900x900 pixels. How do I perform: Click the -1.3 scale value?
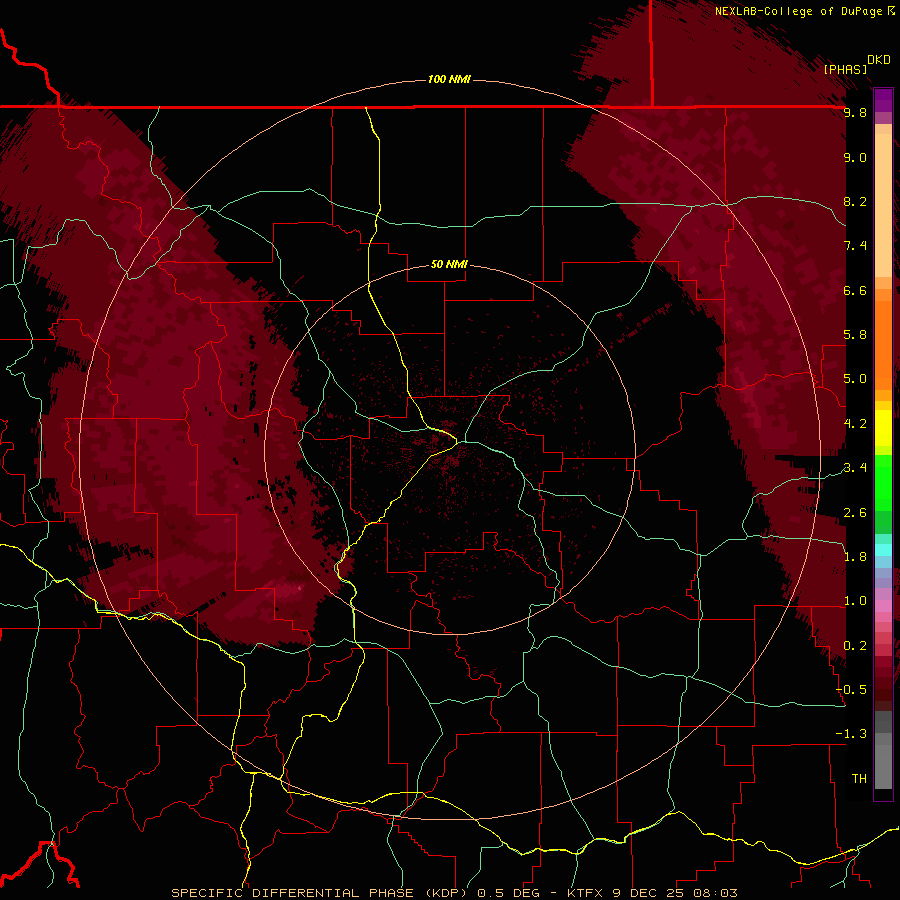(x=852, y=734)
